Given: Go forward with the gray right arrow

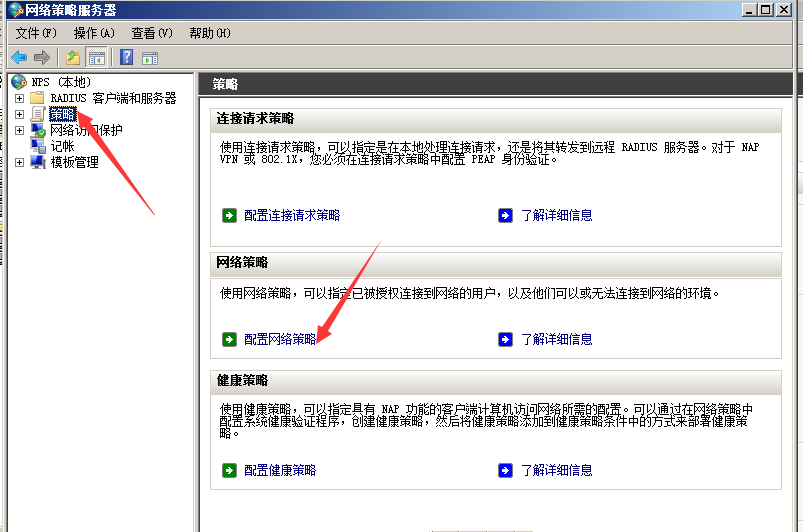Looking at the screenshot, I should click(41, 57).
